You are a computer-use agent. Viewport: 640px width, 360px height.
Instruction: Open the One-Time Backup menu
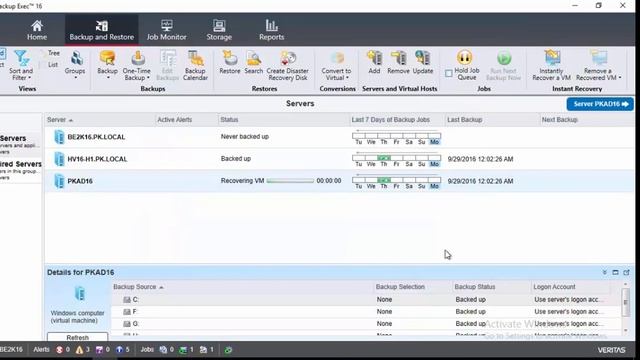pyautogui.click(x=137, y=65)
